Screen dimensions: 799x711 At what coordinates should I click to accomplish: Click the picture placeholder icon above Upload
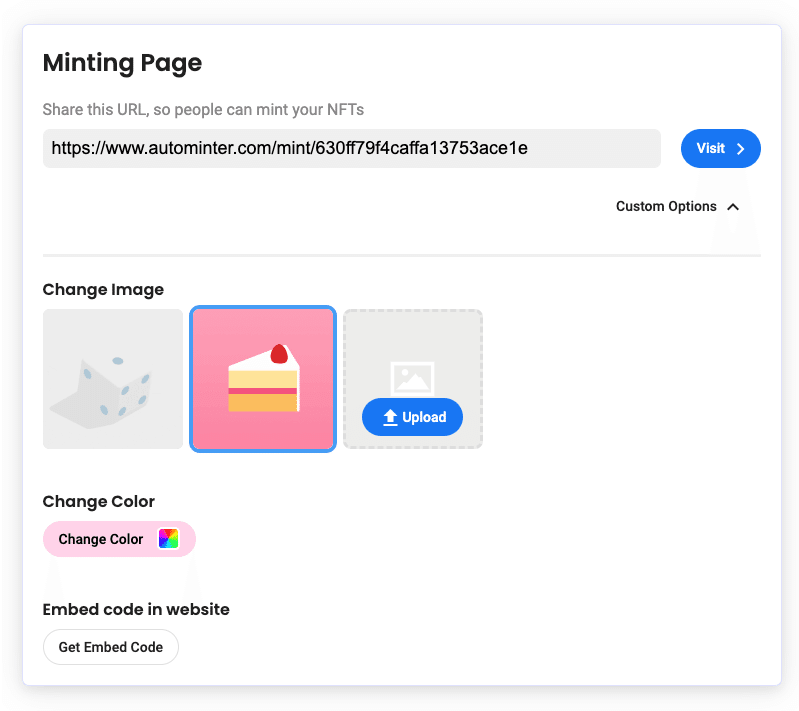tap(412, 379)
